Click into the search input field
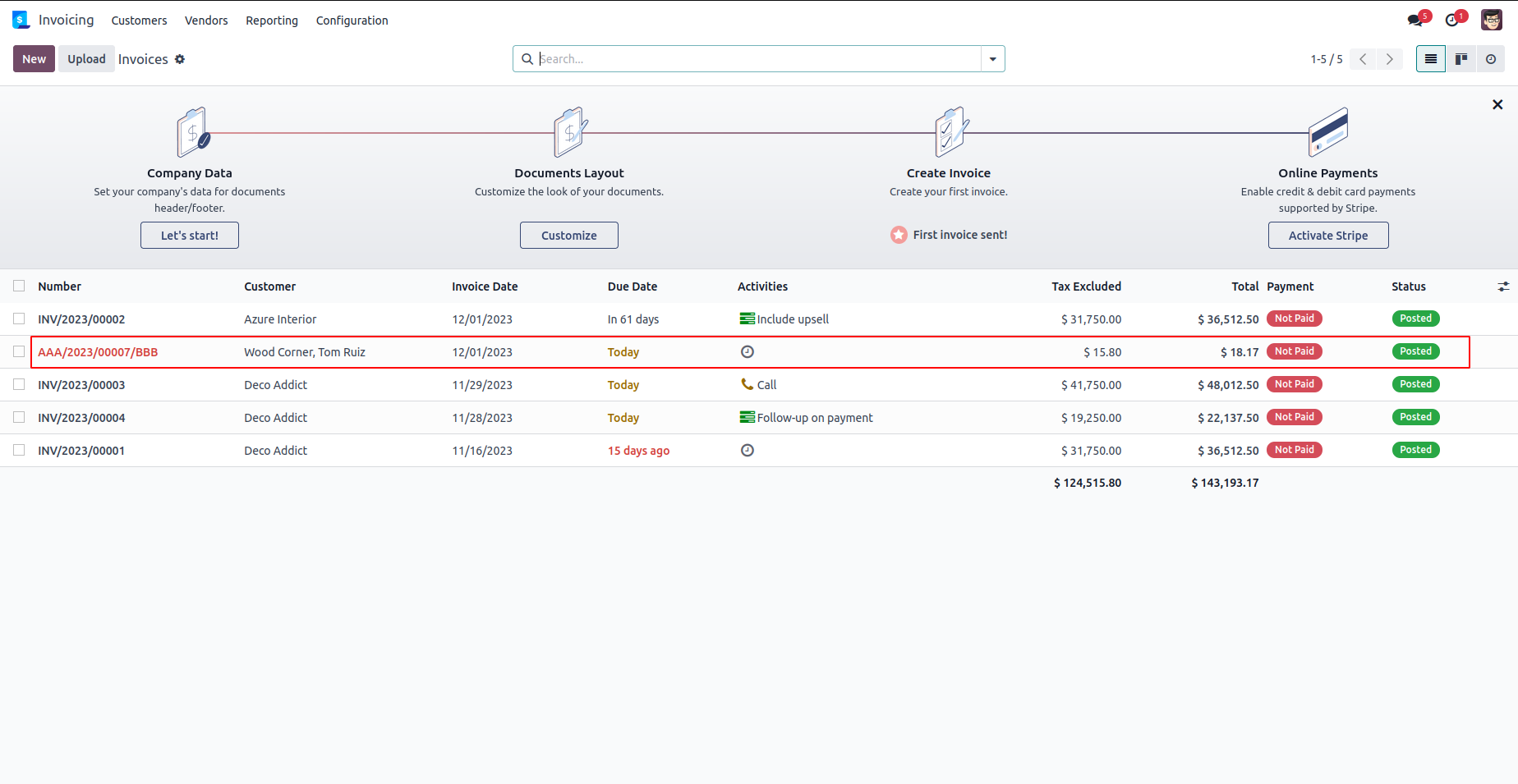The height and width of the screenshot is (784, 1518). coord(756,59)
